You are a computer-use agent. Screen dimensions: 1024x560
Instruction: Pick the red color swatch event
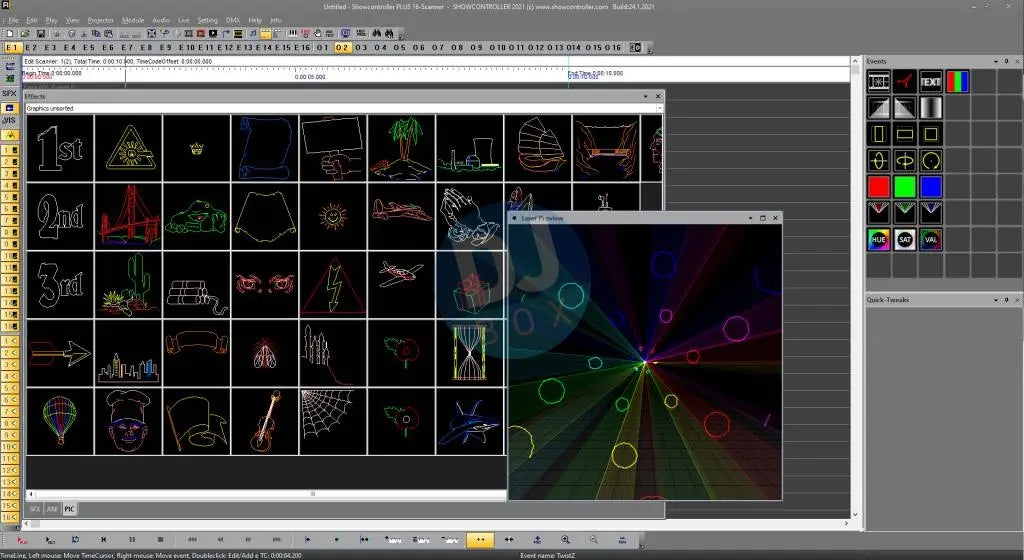coord(878,187)
